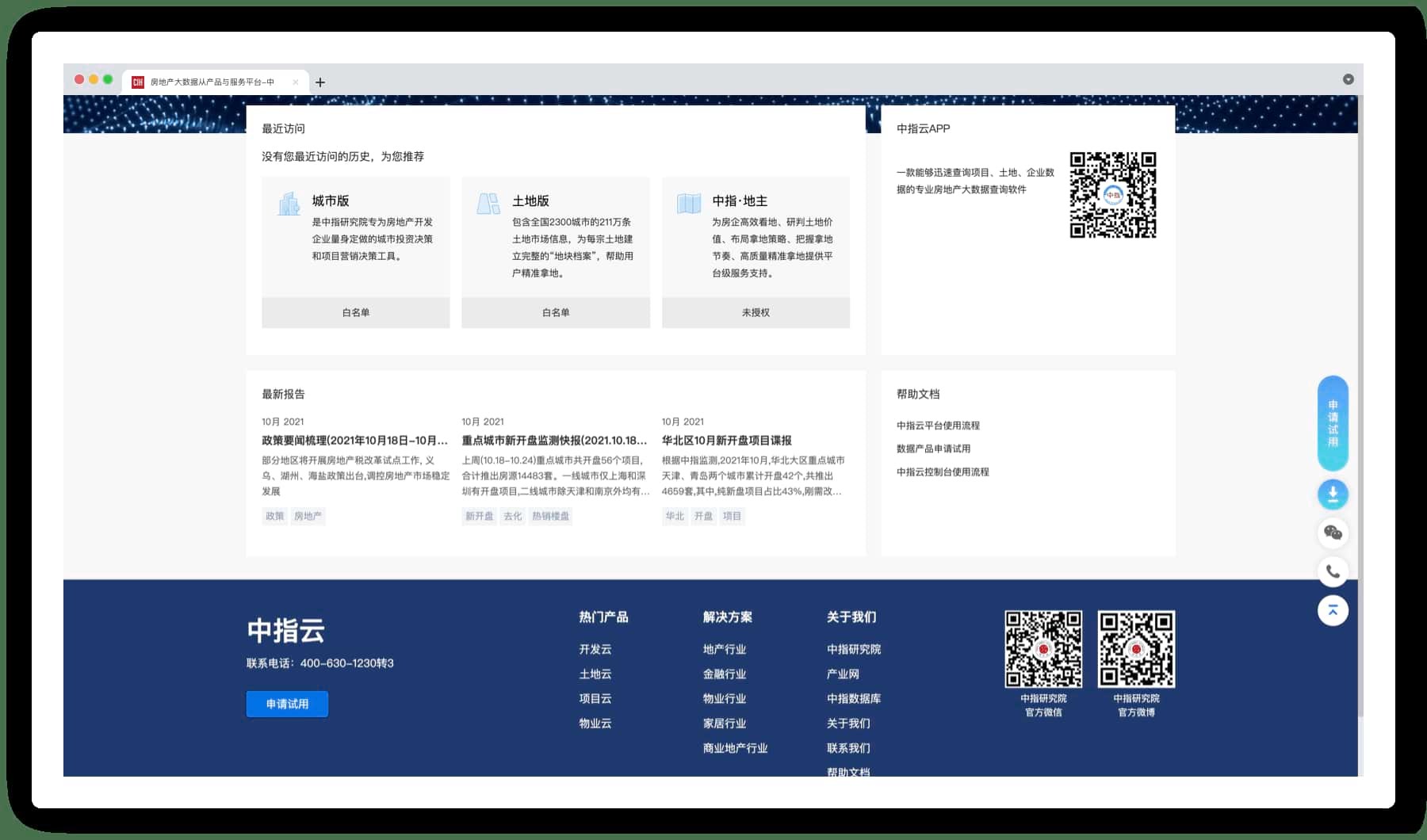The image size is (1427, 840).
Task: Click the footer 联系电话 400-630-1230转3 text
Action: [319, 663]
